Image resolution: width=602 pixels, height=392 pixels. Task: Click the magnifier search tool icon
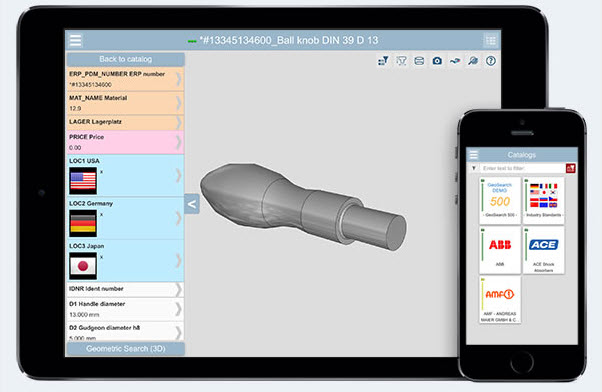click(473, 61)
